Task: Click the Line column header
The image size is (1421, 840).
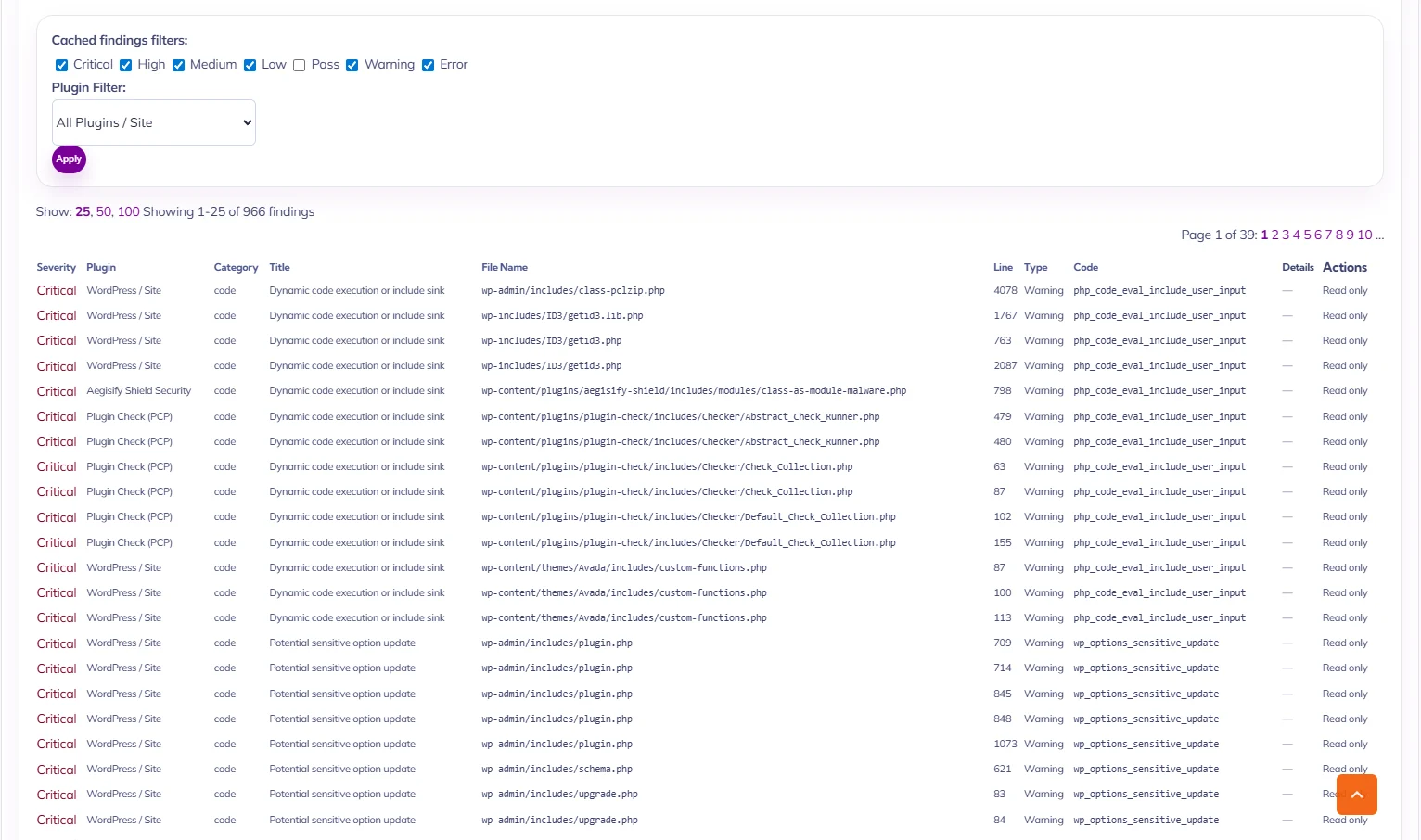Action: click(x=1003, y=267)
